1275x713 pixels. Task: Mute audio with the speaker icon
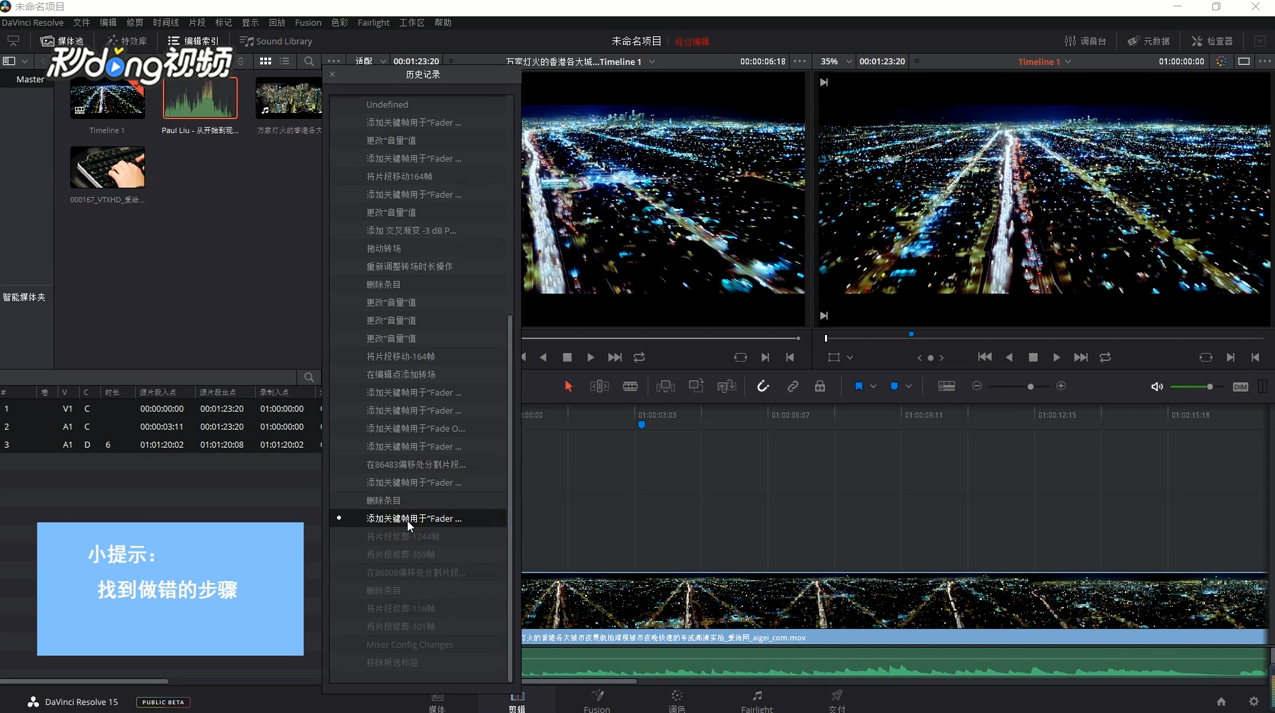(1157, 387)
